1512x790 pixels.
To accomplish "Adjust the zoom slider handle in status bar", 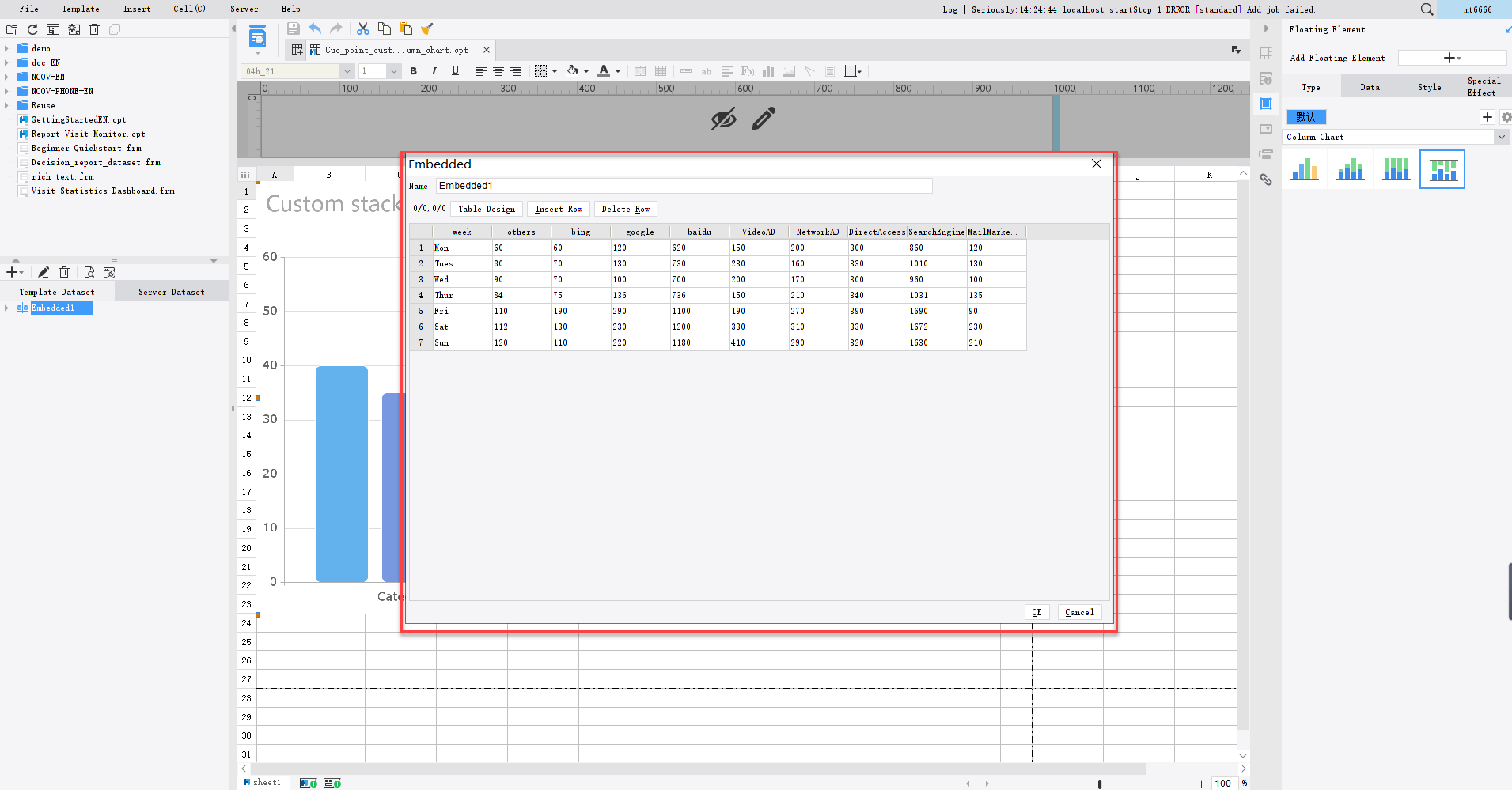I will (1100, 784).
